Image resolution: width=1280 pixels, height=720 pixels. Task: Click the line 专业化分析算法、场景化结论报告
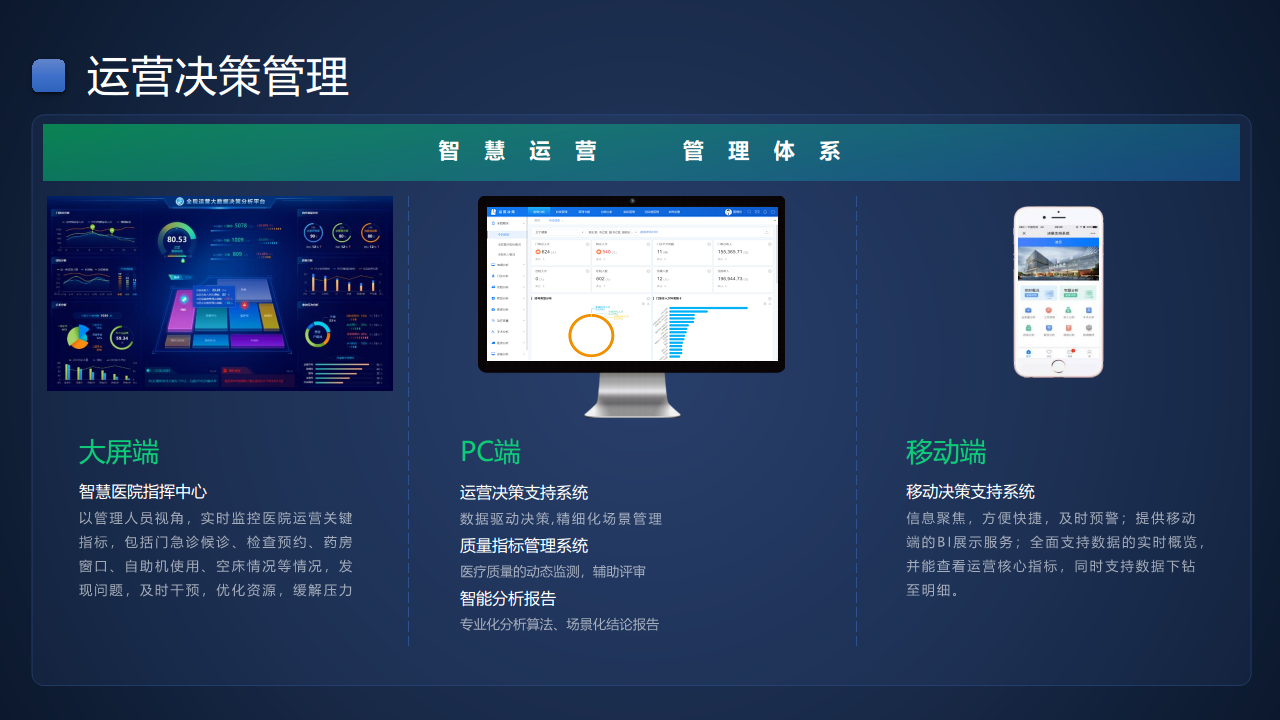[560, 625]
